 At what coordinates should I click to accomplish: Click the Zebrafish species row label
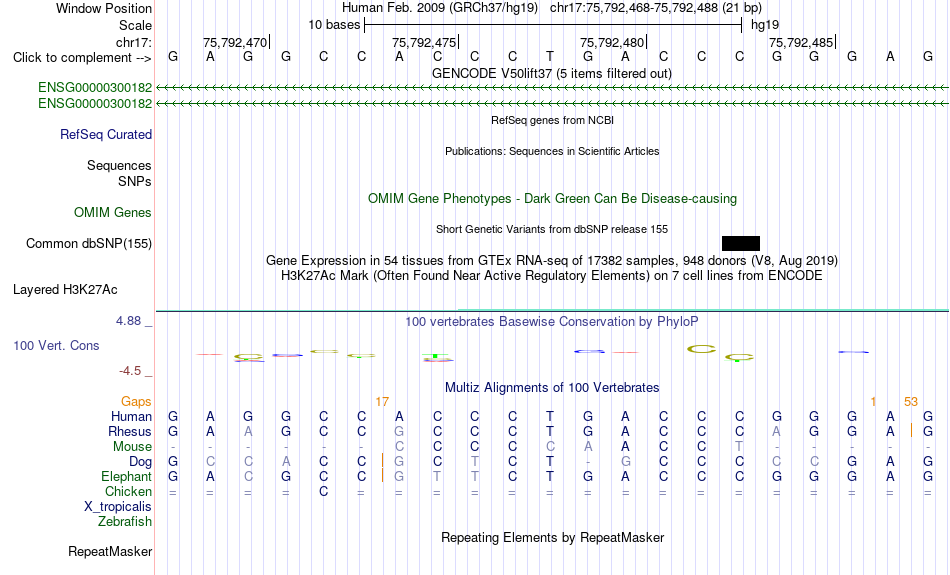pos(125,521)
